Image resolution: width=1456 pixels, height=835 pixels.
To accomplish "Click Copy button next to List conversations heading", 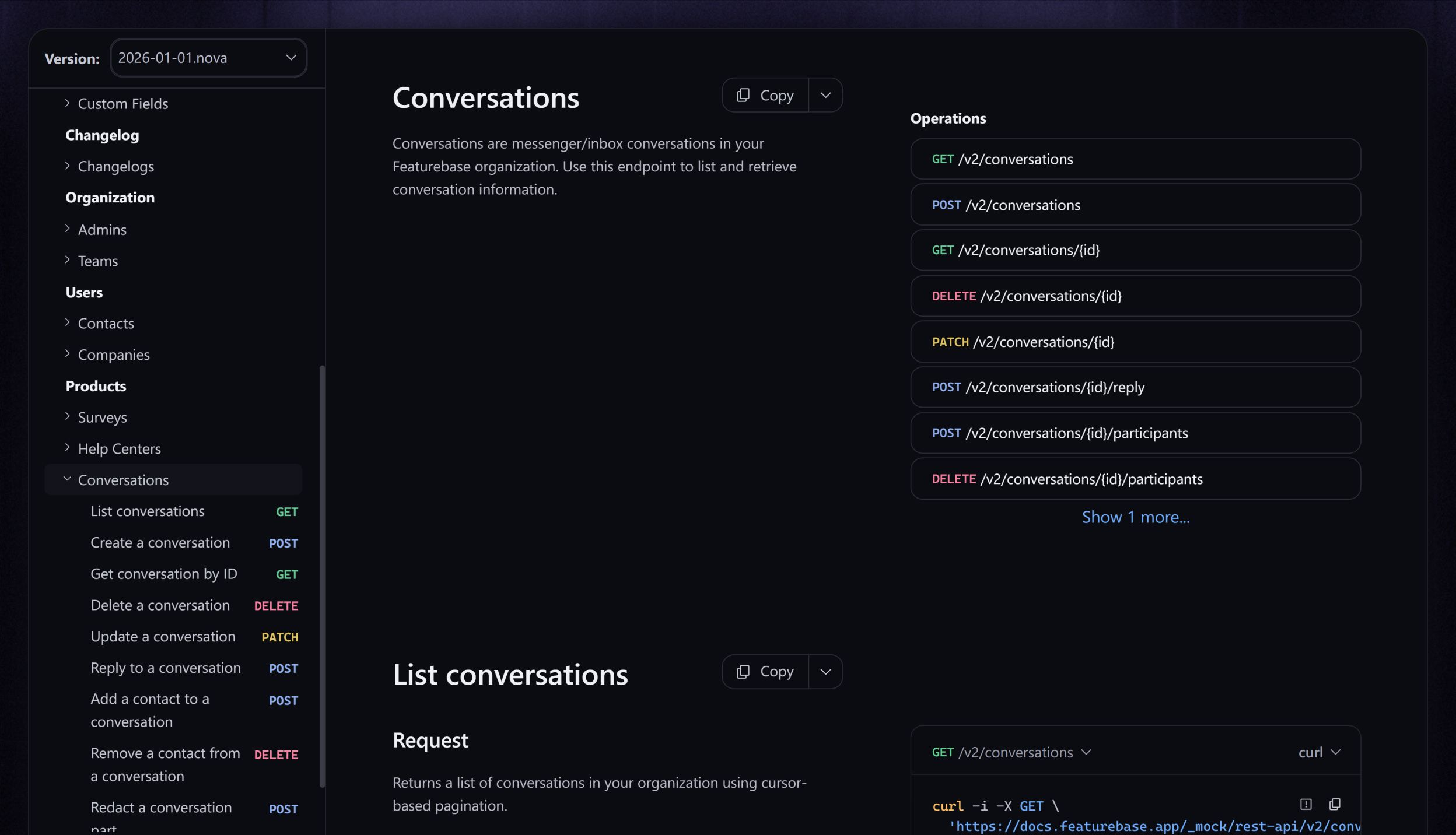I will 765,672.
